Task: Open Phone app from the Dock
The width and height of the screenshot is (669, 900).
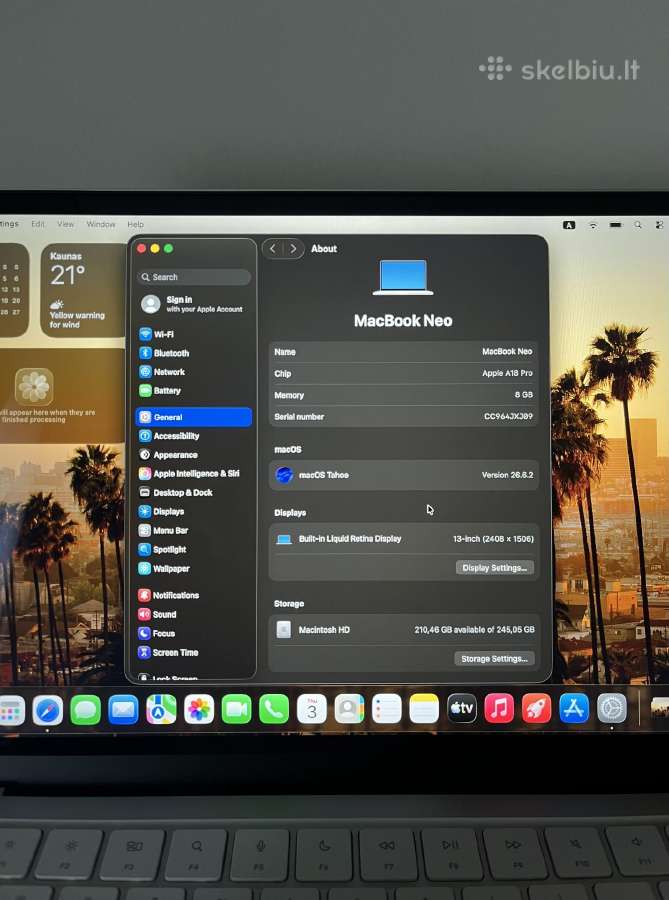Action: click(274, 709)
